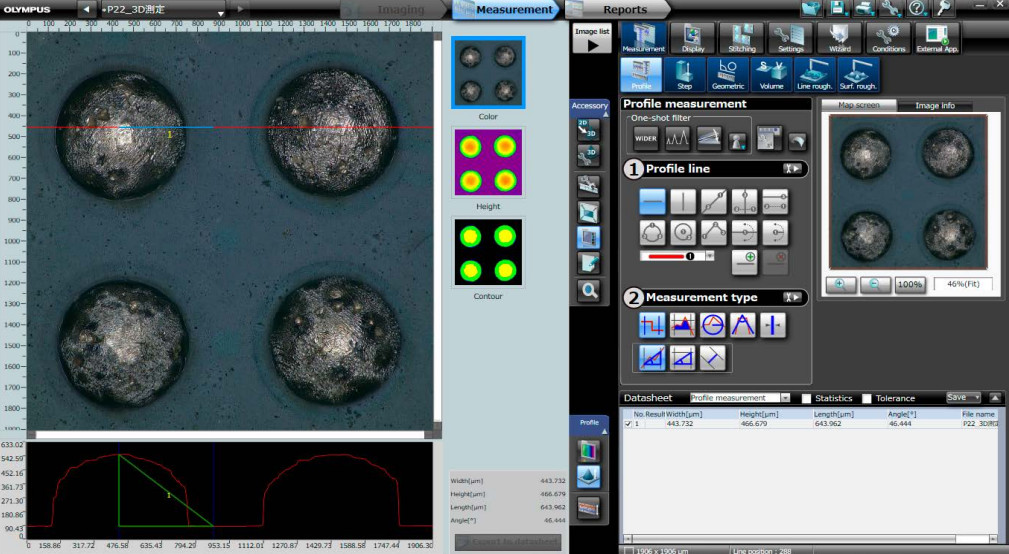This screenshot has height=554, width=1009.
Task: Click the datasheet horizontal scrollbar
Action: point(811,539)
